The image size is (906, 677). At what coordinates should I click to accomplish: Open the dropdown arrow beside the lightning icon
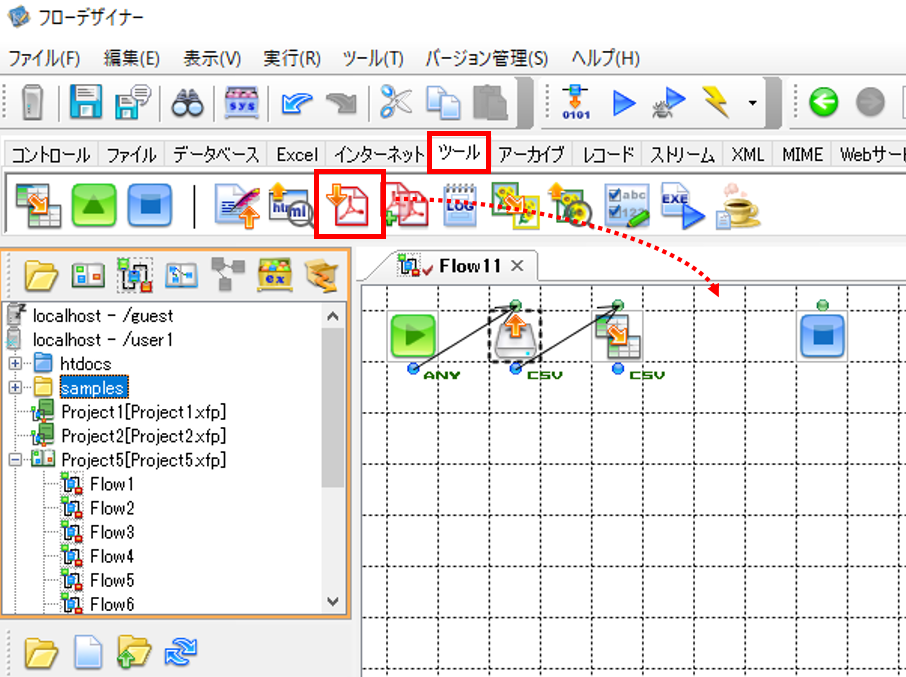point(752,103)
